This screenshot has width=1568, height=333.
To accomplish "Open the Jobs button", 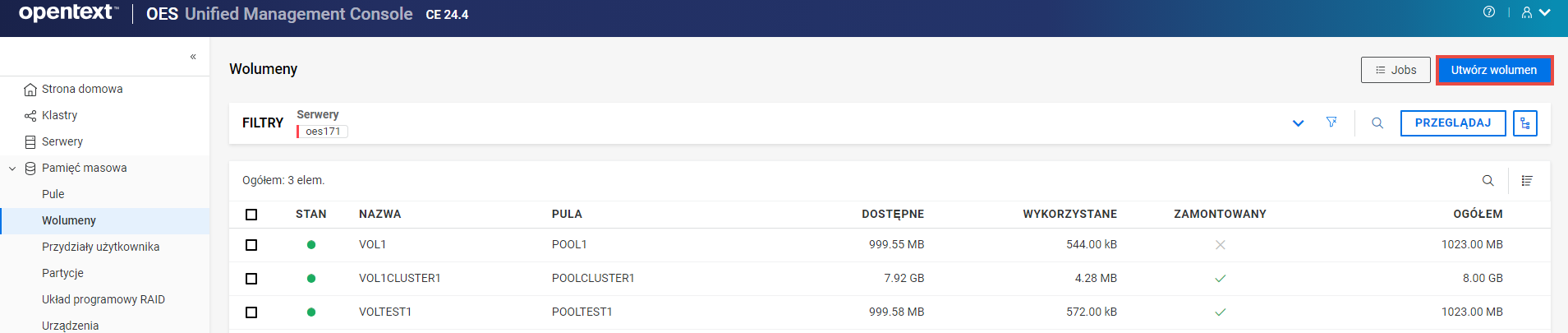I will [1395, 70].
